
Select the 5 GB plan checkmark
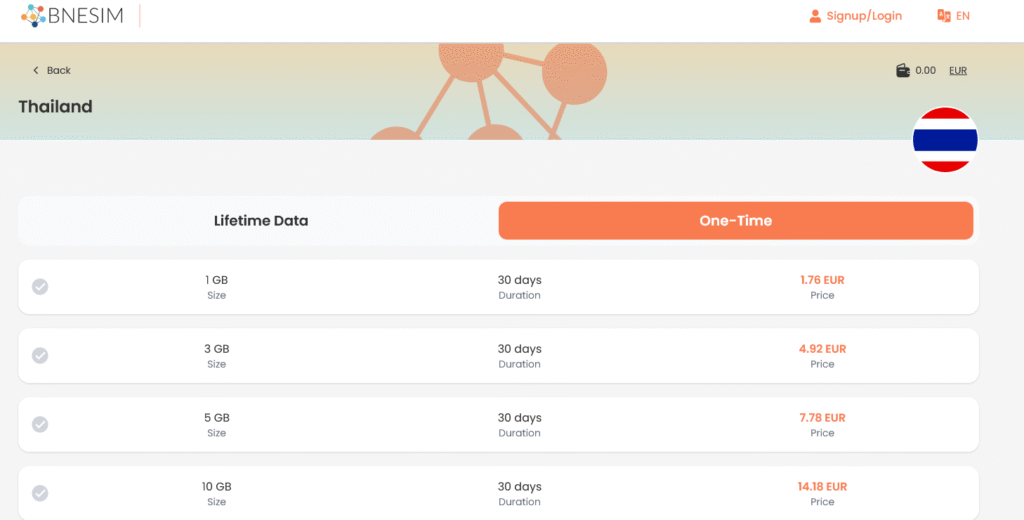click(40, 425)
